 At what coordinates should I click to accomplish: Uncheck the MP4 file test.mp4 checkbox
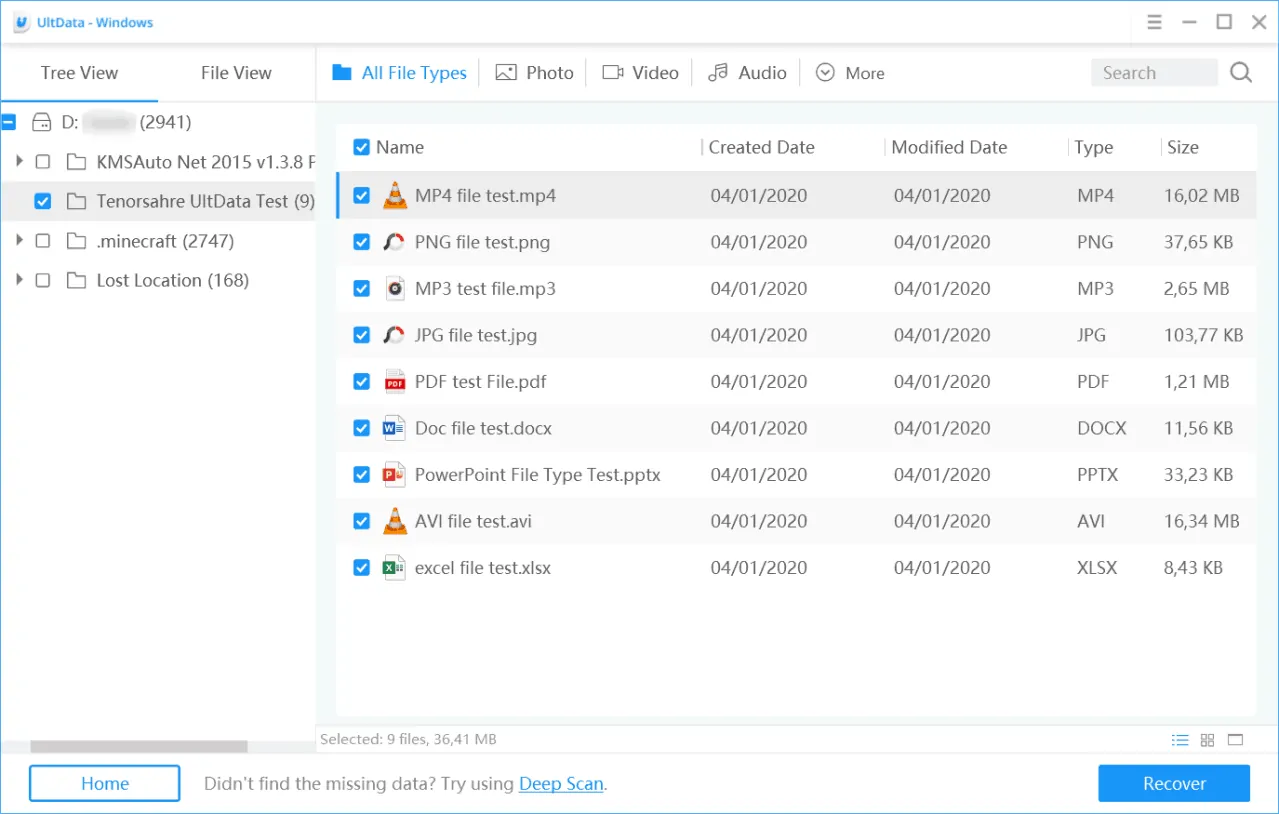pyautogui.click(x=362, y=196)
